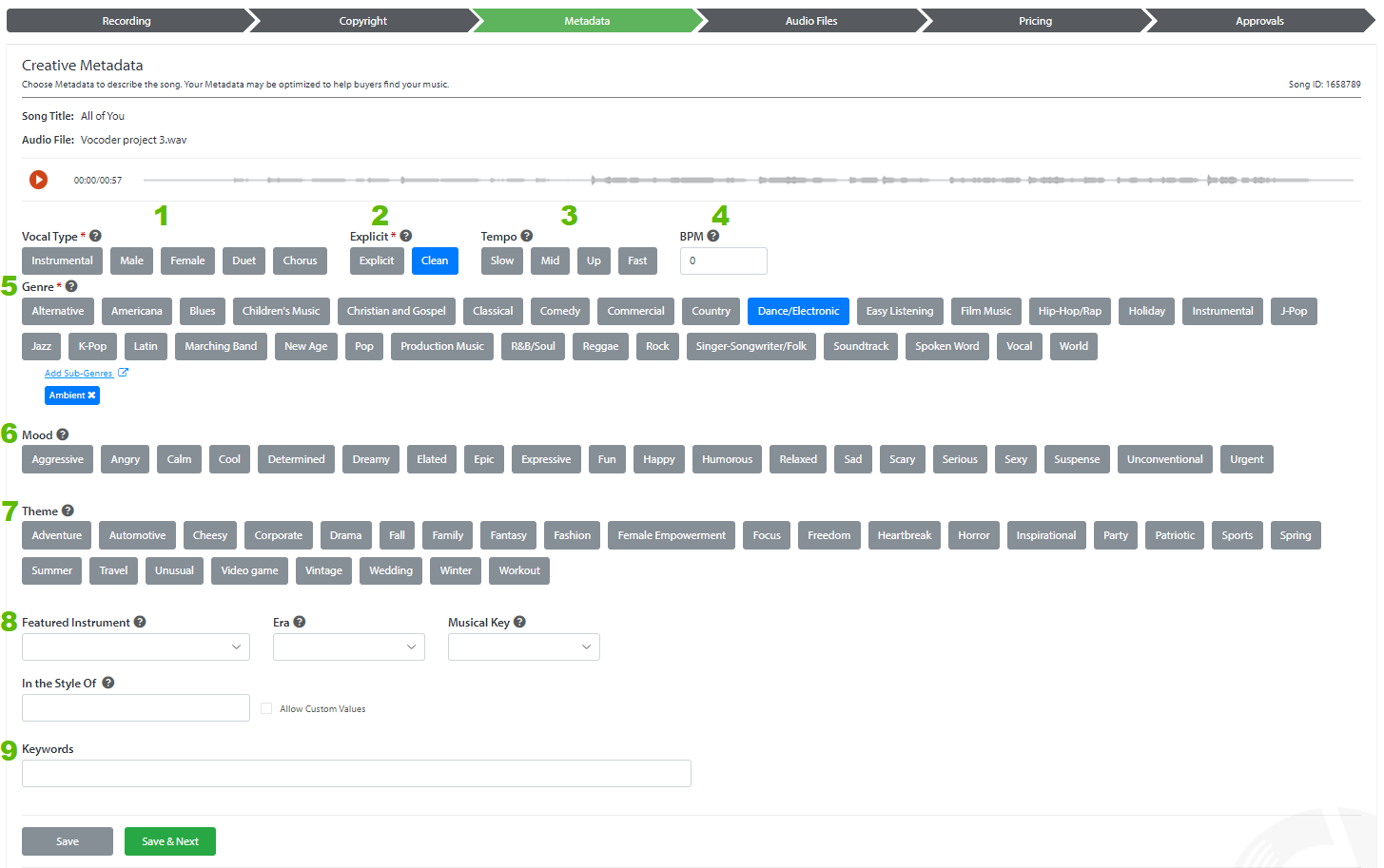1384x868 pixels.
Task: Select the Production Music genre
Action: (x=442, y=346)
